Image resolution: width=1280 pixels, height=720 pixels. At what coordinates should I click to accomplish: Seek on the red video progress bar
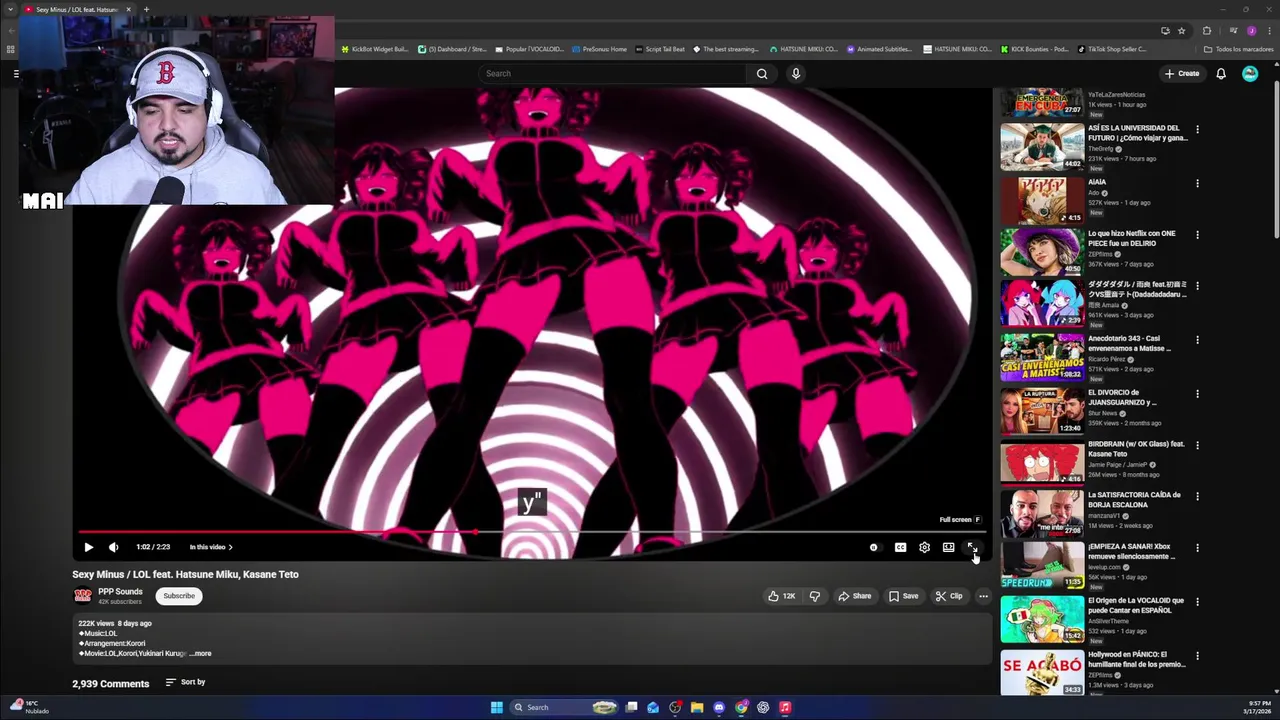pos(530,532)
